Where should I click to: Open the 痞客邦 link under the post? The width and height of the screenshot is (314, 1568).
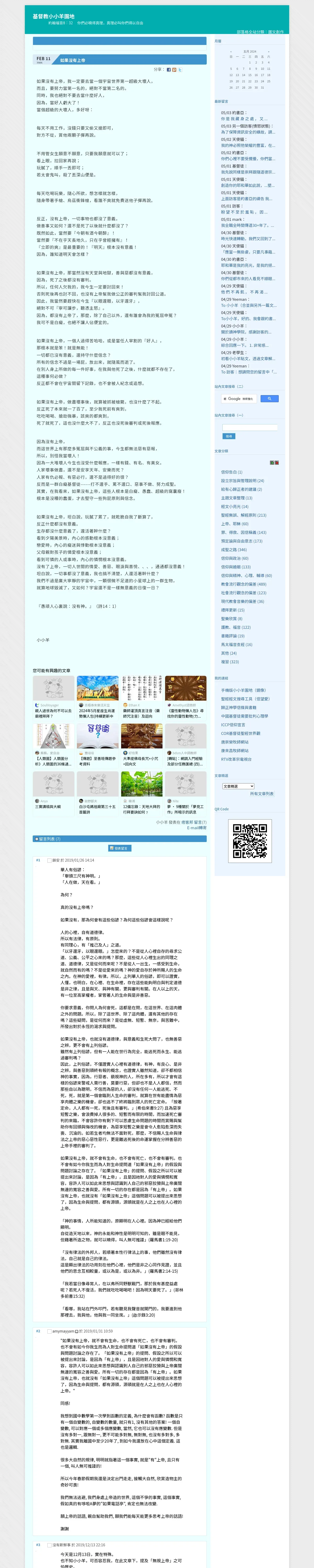pos(187,822)
